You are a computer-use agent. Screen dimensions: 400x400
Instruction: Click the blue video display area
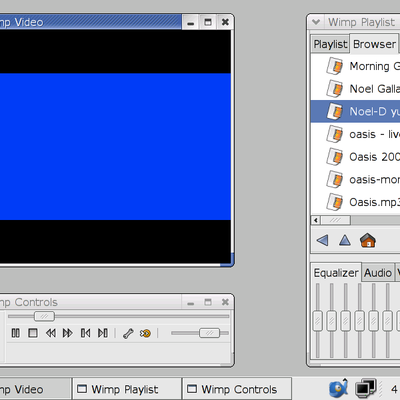115,147
